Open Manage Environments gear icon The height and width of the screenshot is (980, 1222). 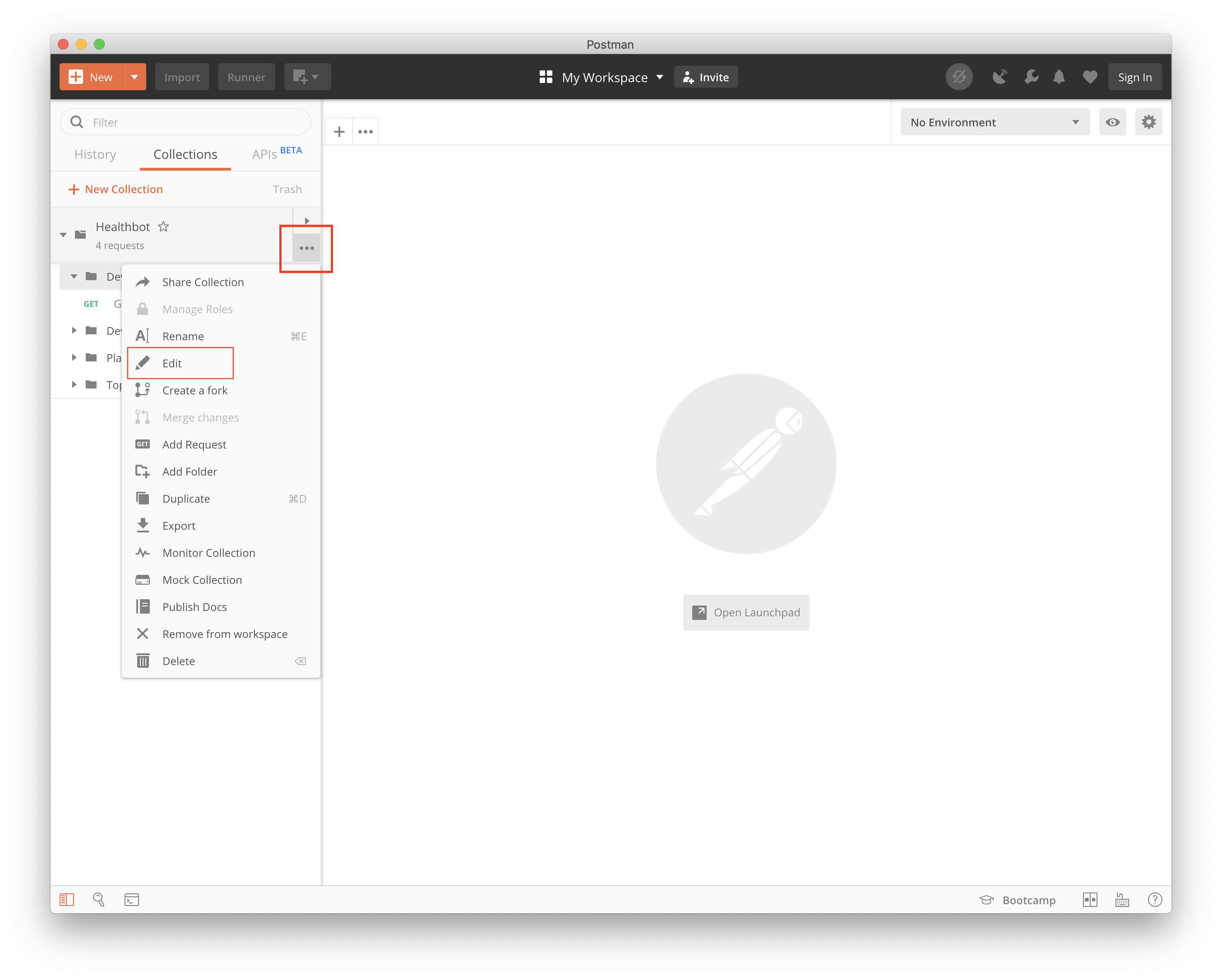point(1148,122)
